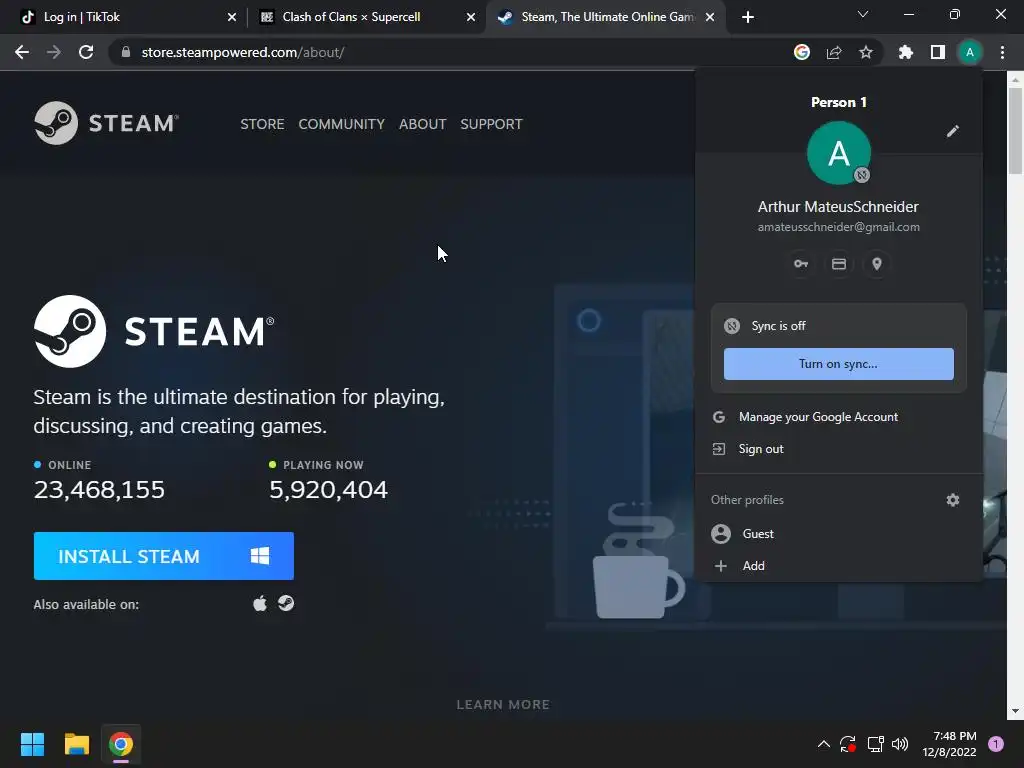Select the Guest profile
This screenshot has width=1024, height=768.
(x=839, y=534)
